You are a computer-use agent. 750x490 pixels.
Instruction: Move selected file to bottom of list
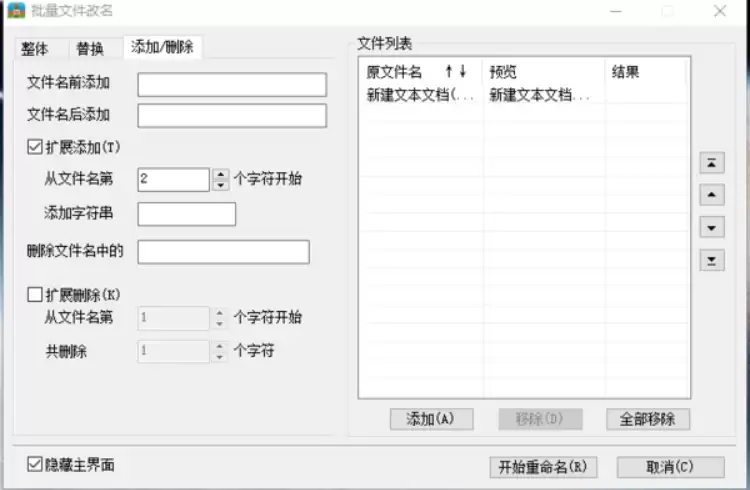click(712, 260)
